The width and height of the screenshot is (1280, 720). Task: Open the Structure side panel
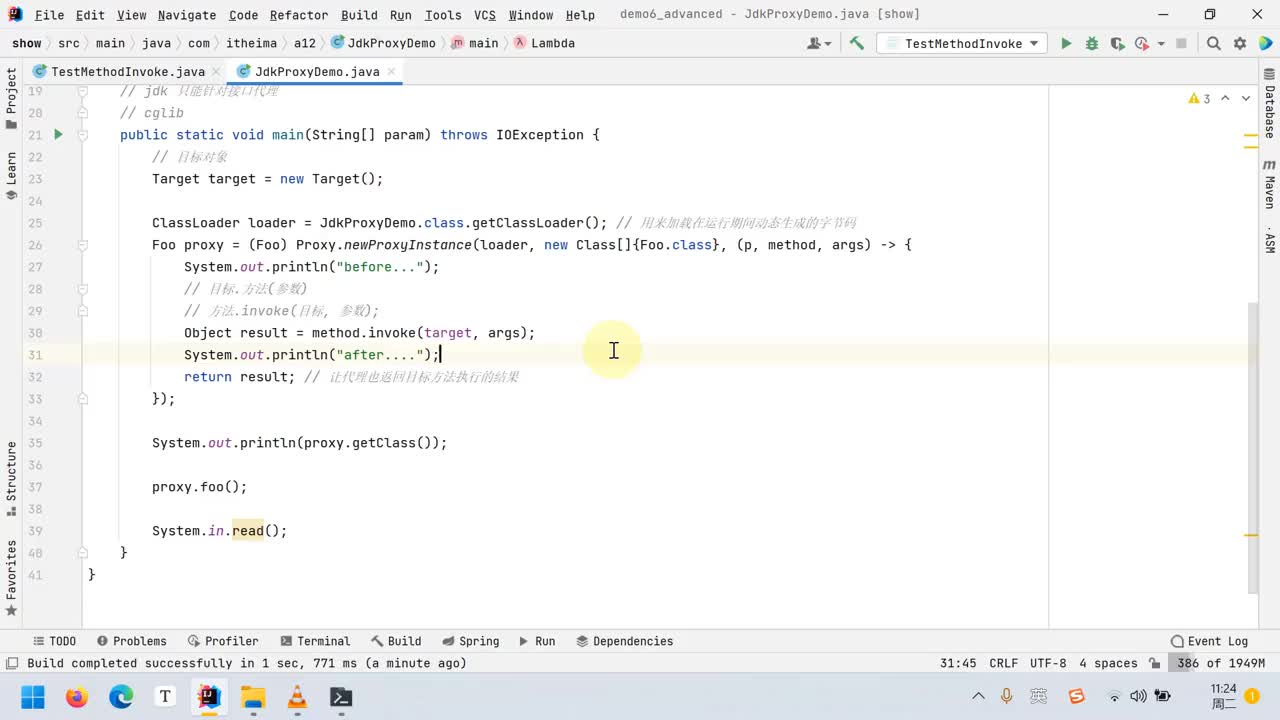[11, 479]
